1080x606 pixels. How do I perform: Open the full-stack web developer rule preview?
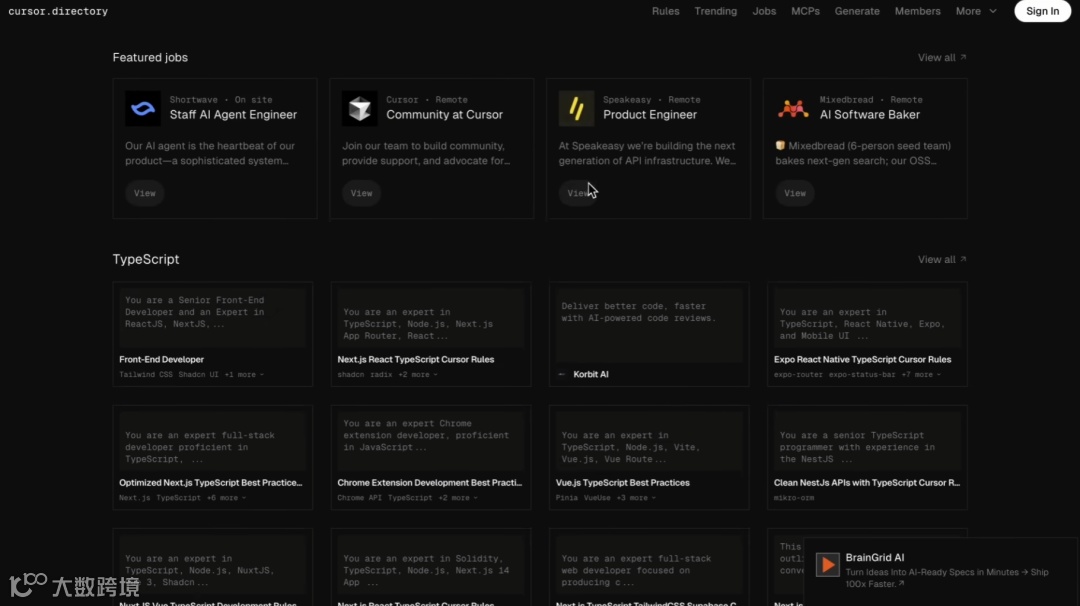[x=649, y=567]
